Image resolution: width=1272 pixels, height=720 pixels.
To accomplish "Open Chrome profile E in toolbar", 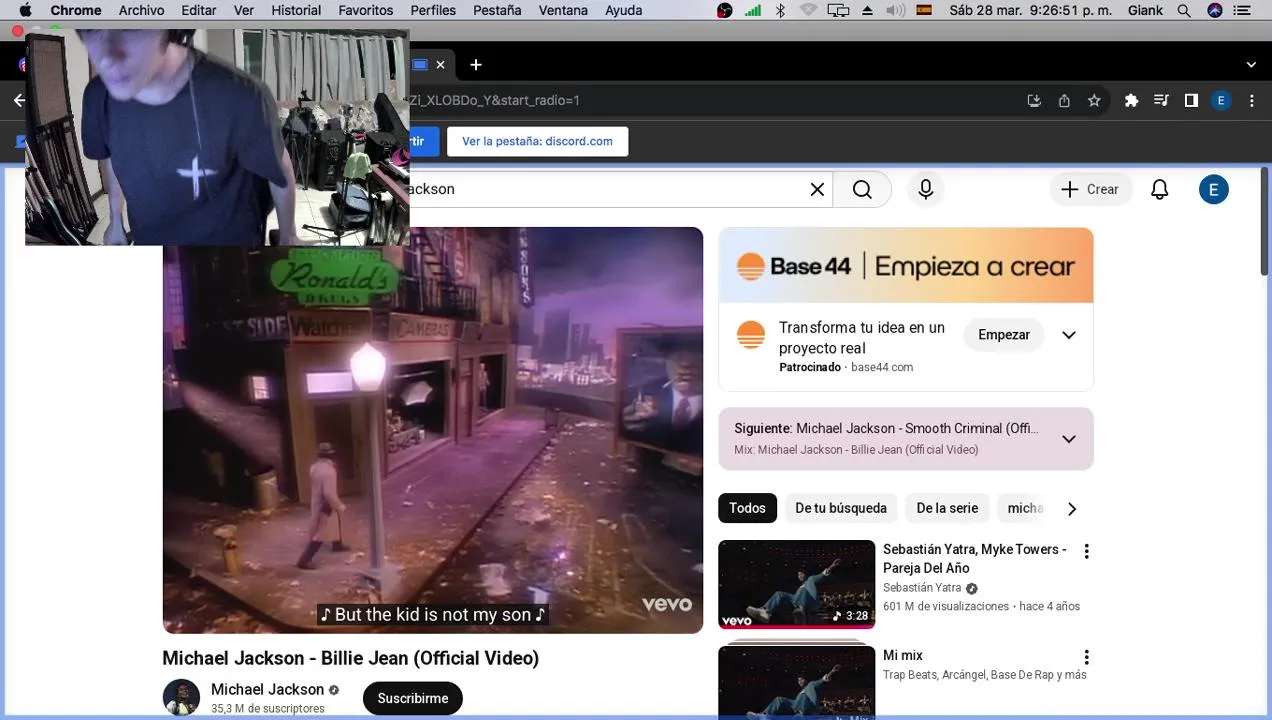I will click(1221, 100).
